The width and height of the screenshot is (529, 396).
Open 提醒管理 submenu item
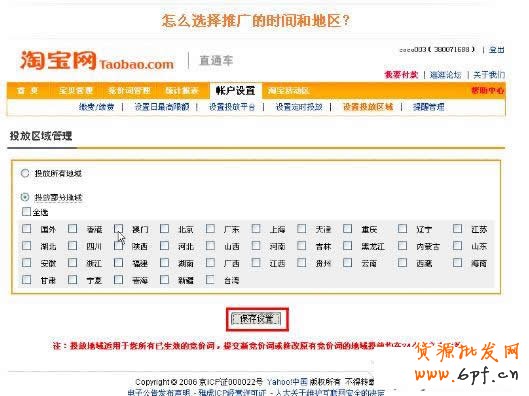429,107
